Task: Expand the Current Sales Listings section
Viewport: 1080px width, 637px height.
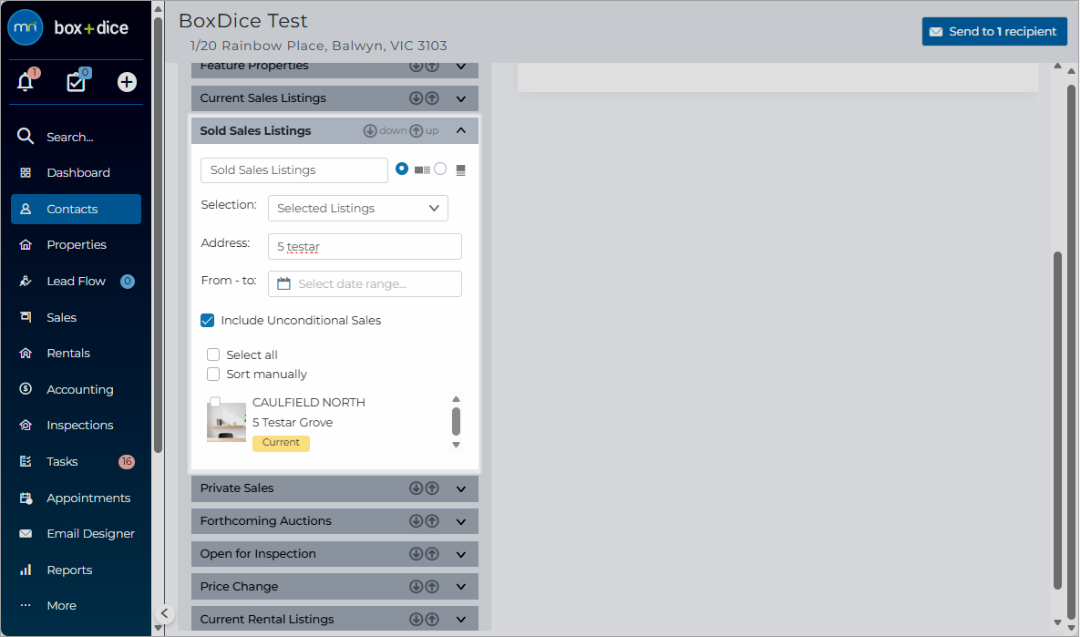Action: point(461,98)
